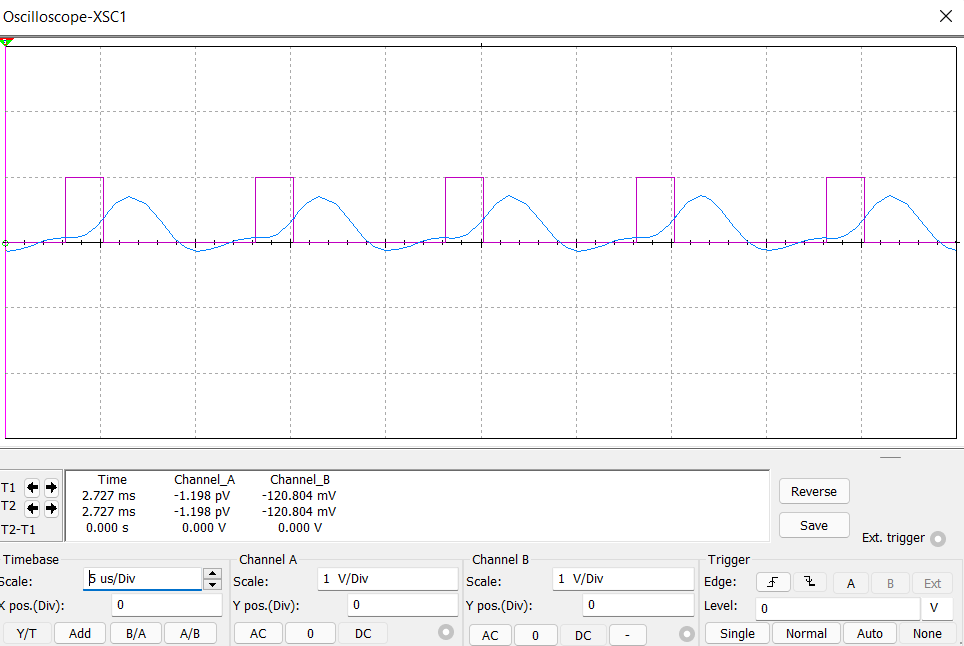This screenshot has width=964, height=646.
Task: Click Channel A terminal indicator
Action: 446,632
